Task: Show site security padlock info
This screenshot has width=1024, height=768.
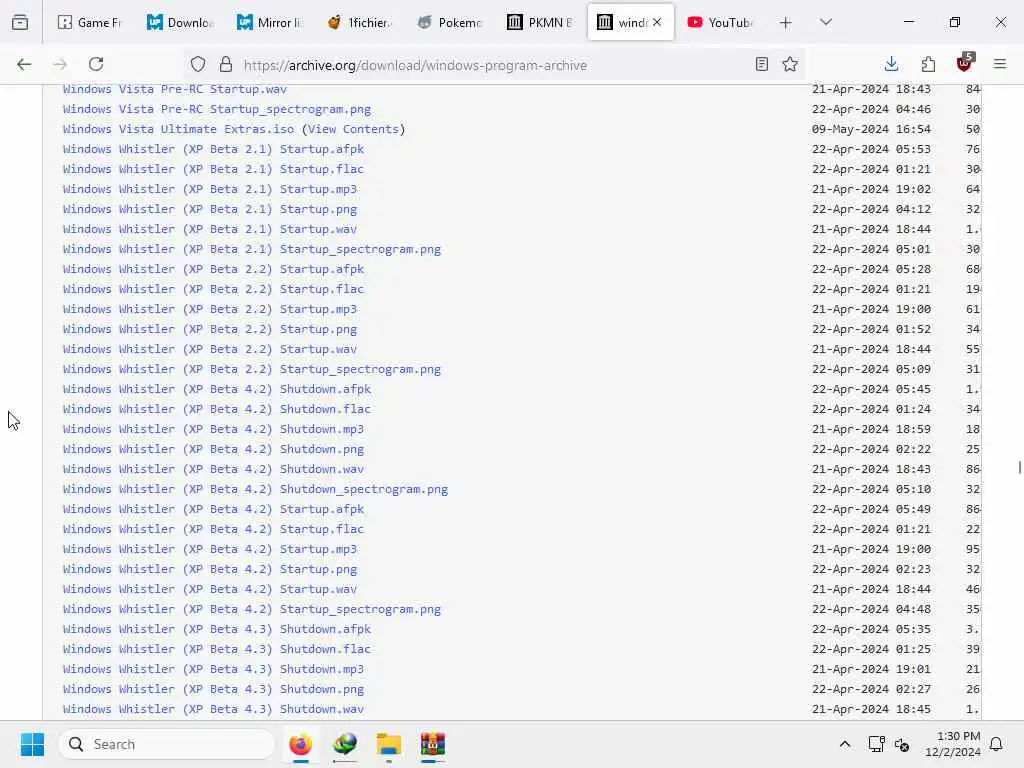Action: [226, 64]
